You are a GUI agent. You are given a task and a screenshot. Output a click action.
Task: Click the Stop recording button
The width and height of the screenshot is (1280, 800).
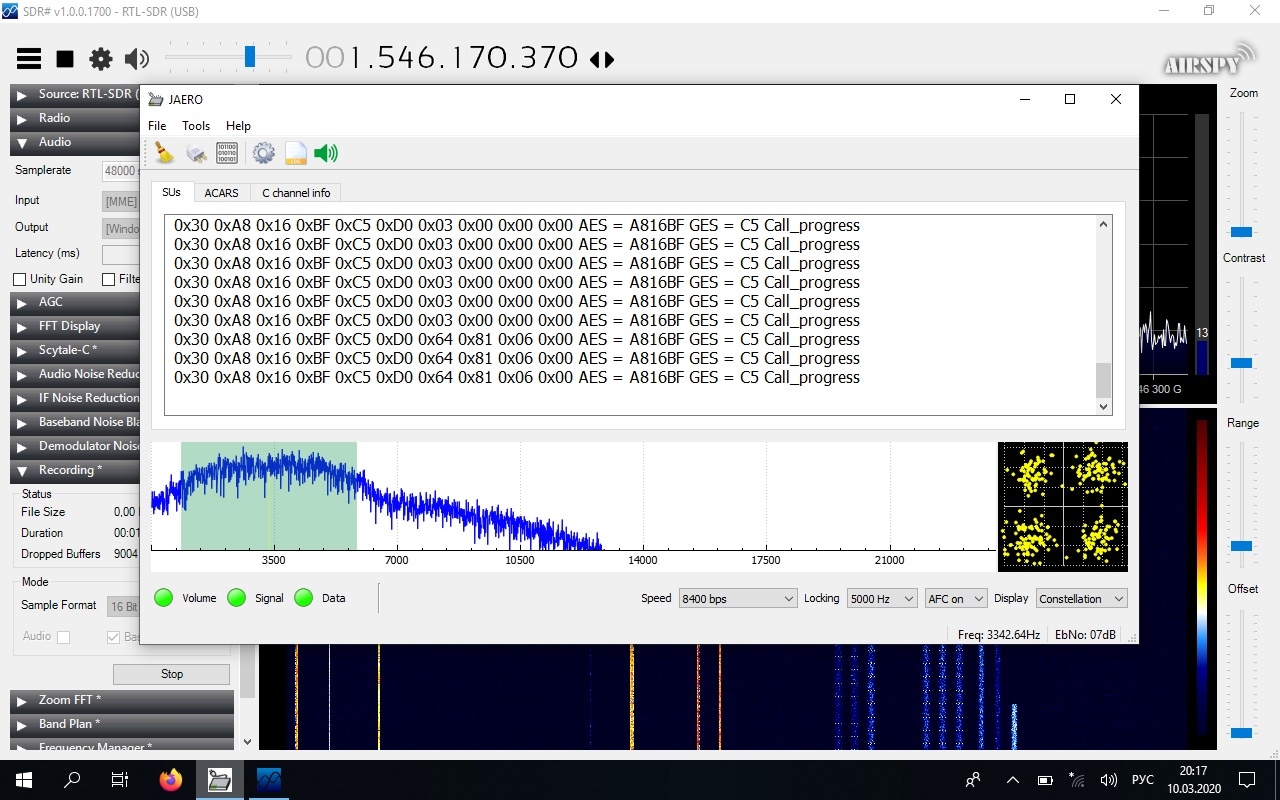coord(171,674)
